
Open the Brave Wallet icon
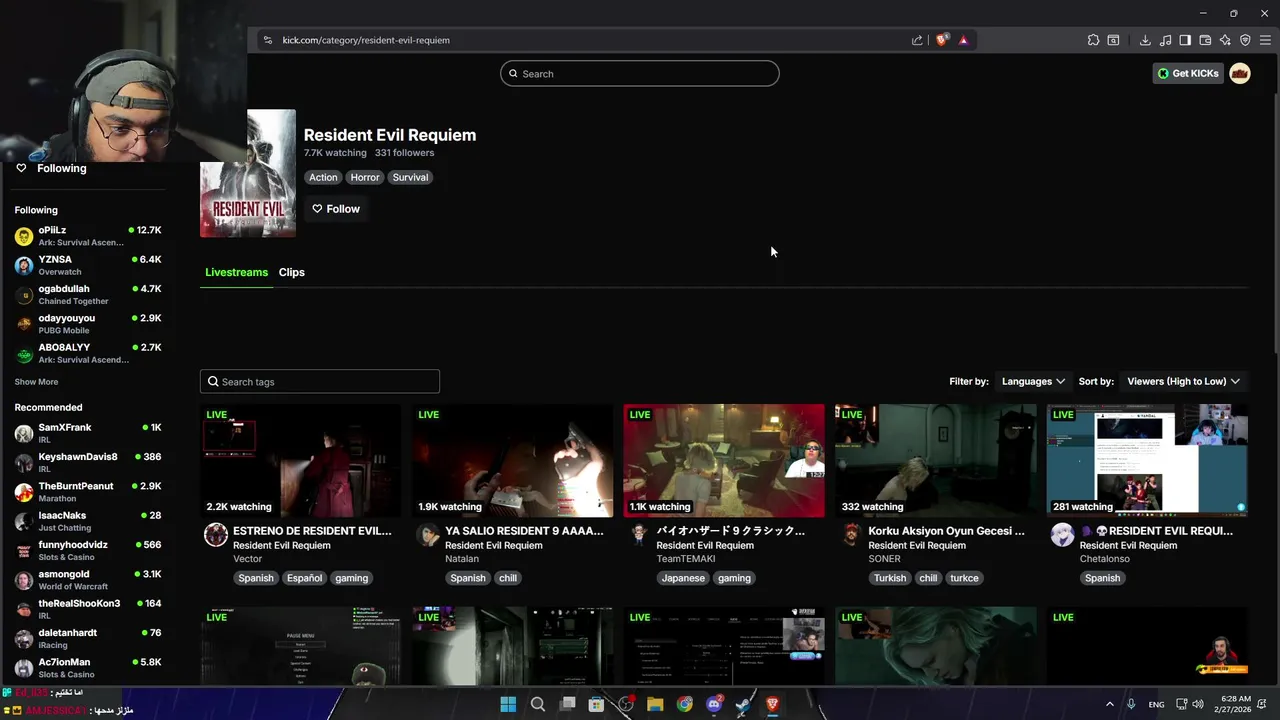pos(1205,40)
